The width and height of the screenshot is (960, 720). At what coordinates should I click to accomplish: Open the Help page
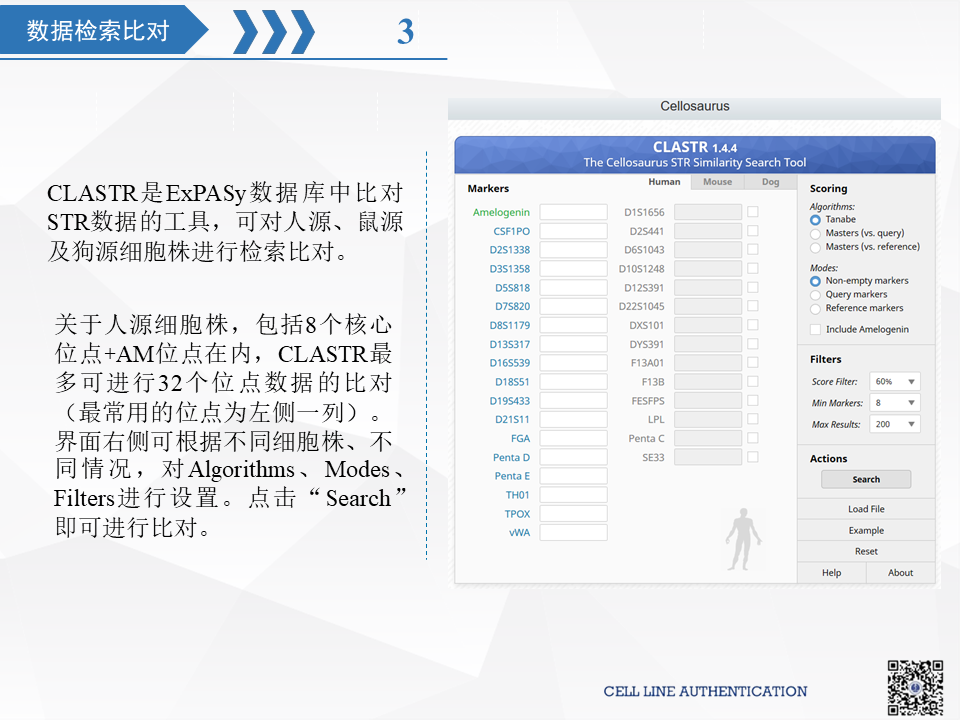831,572
